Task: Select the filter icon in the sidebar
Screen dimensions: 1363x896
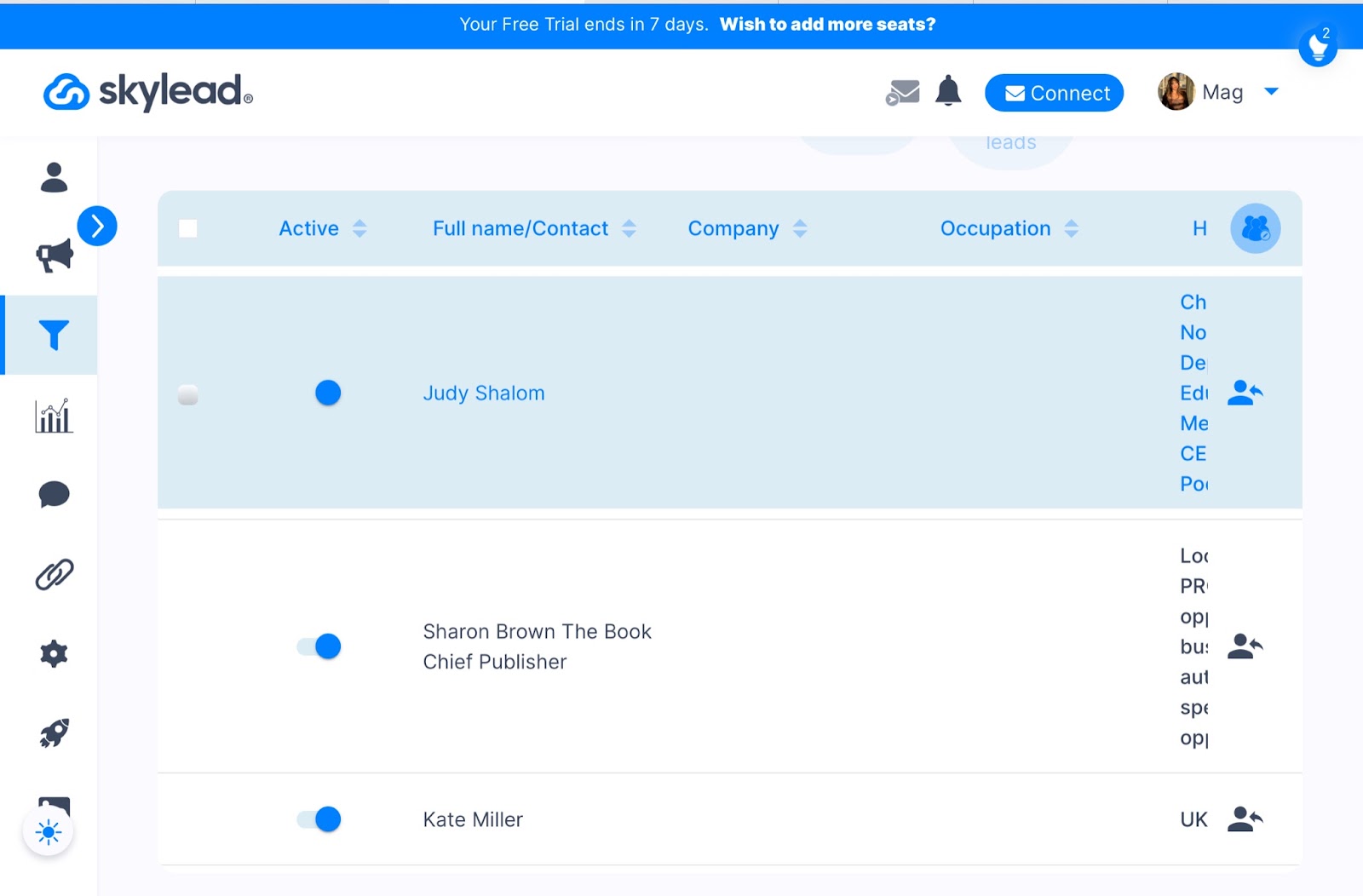Action: tap(53, 336)
